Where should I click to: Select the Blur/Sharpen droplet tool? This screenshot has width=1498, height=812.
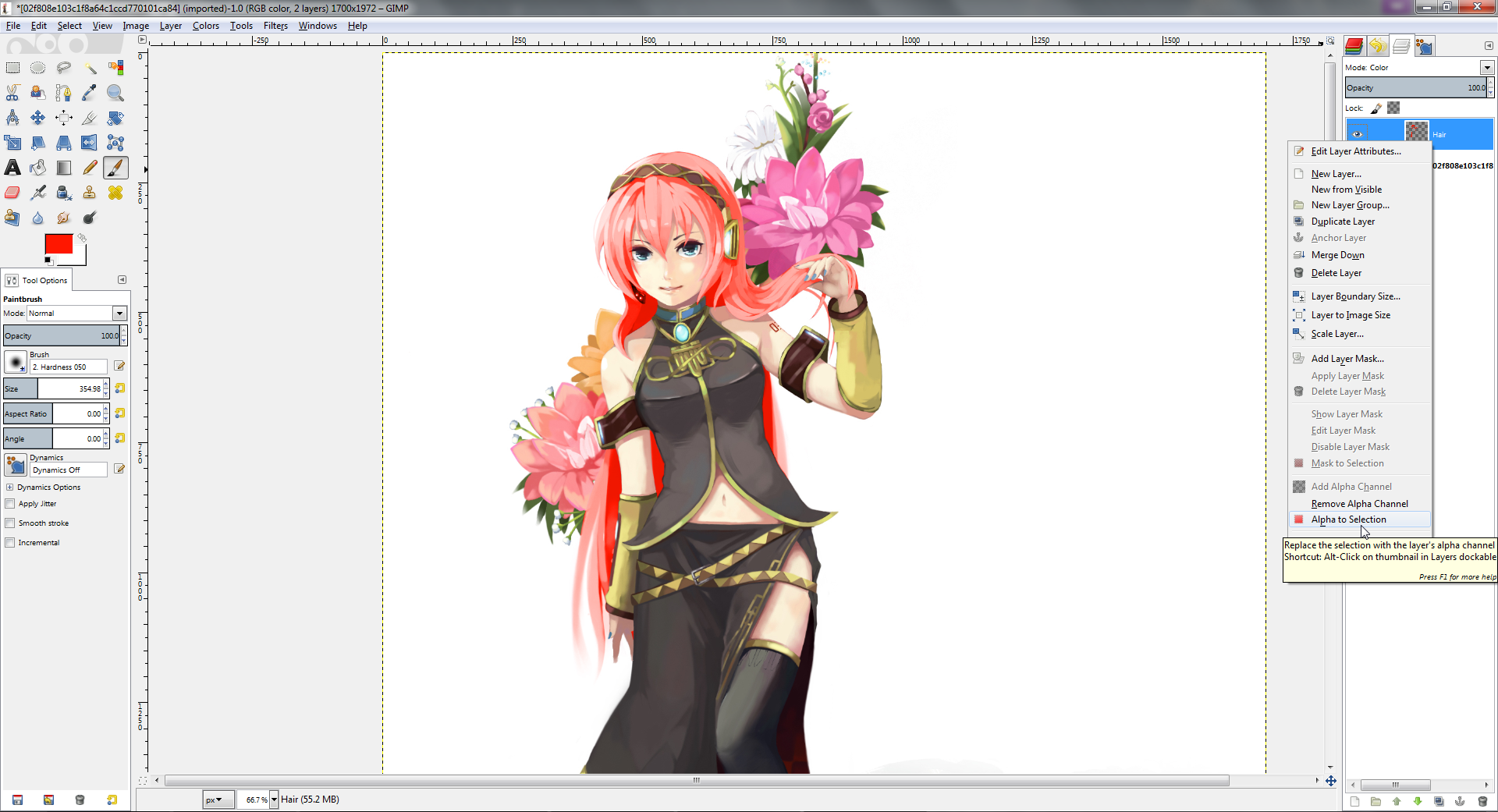click(x=38, y=218)
